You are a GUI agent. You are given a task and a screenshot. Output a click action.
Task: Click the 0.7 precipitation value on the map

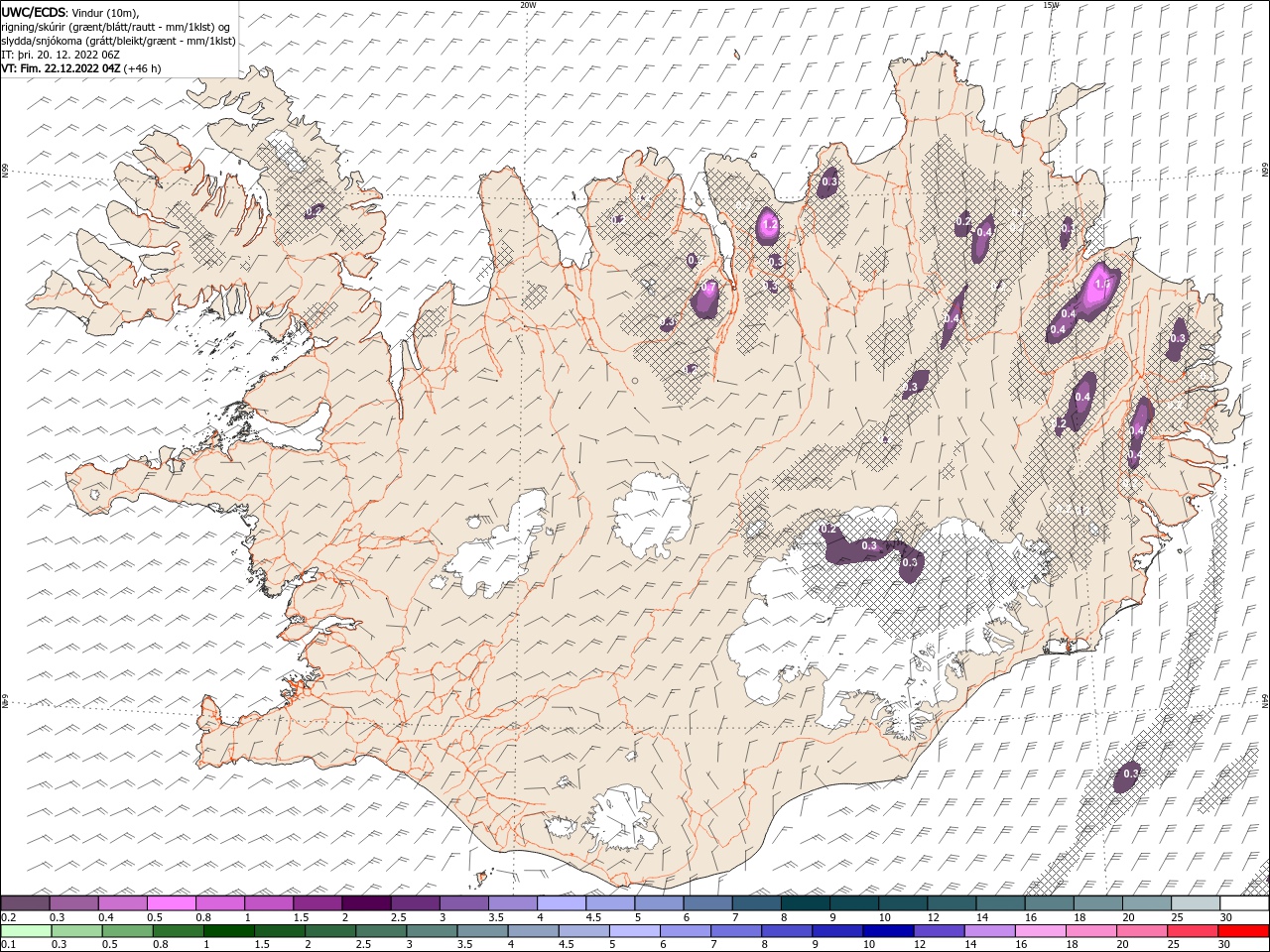point(708,287)
